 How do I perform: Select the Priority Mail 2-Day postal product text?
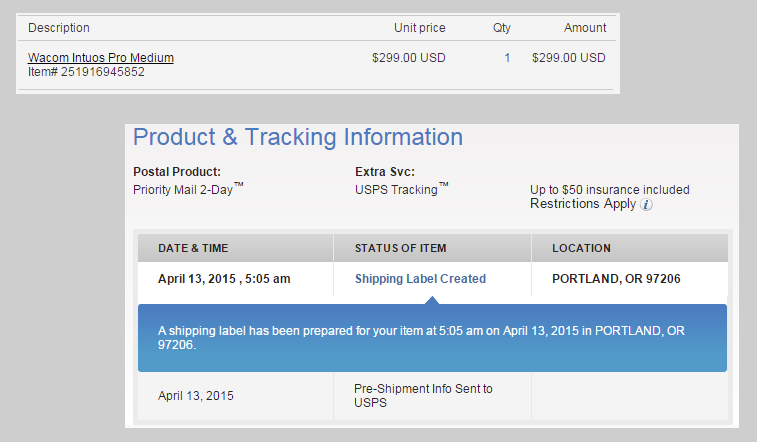coord(188,189)
